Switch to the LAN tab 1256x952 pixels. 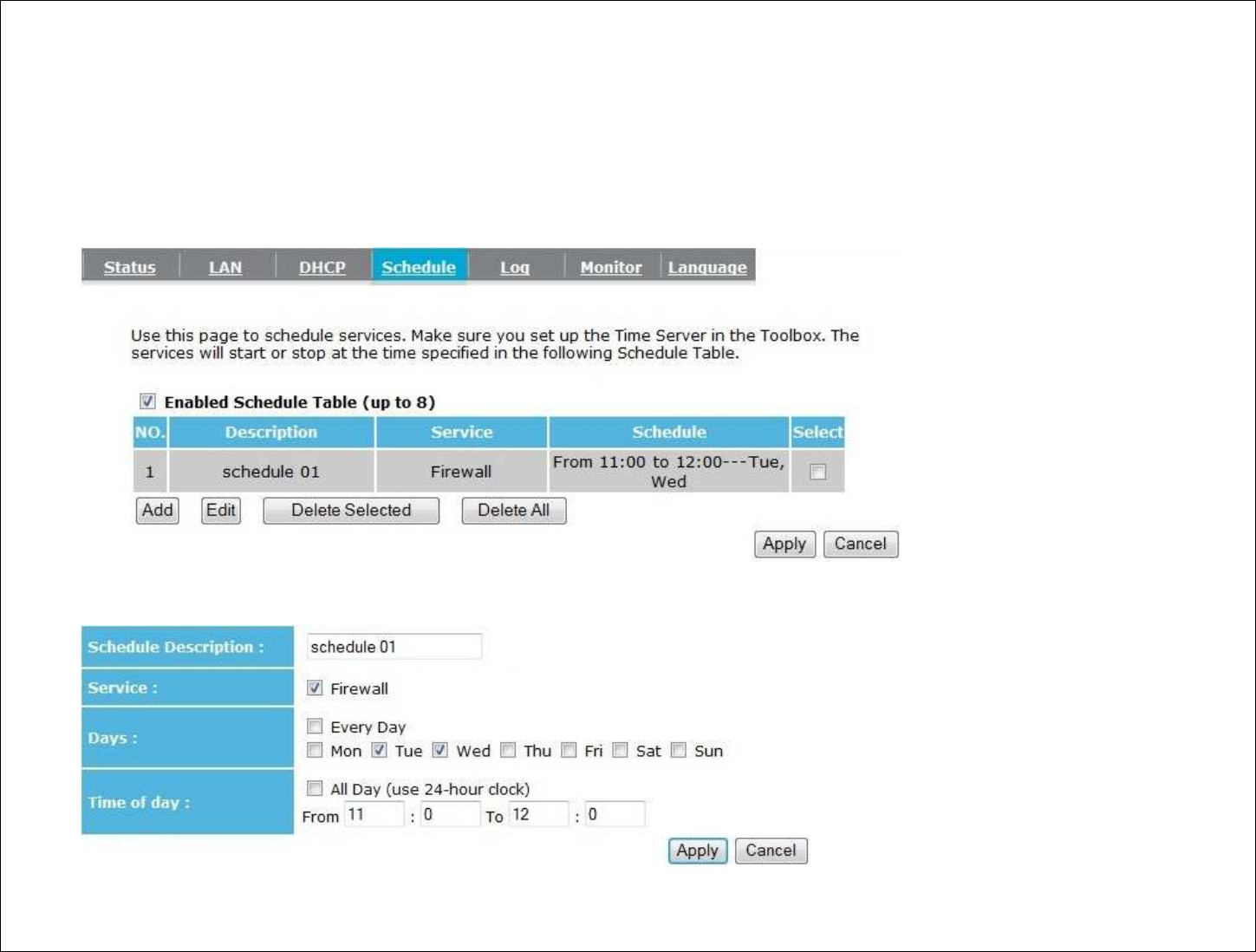click(x=225, y=267)
